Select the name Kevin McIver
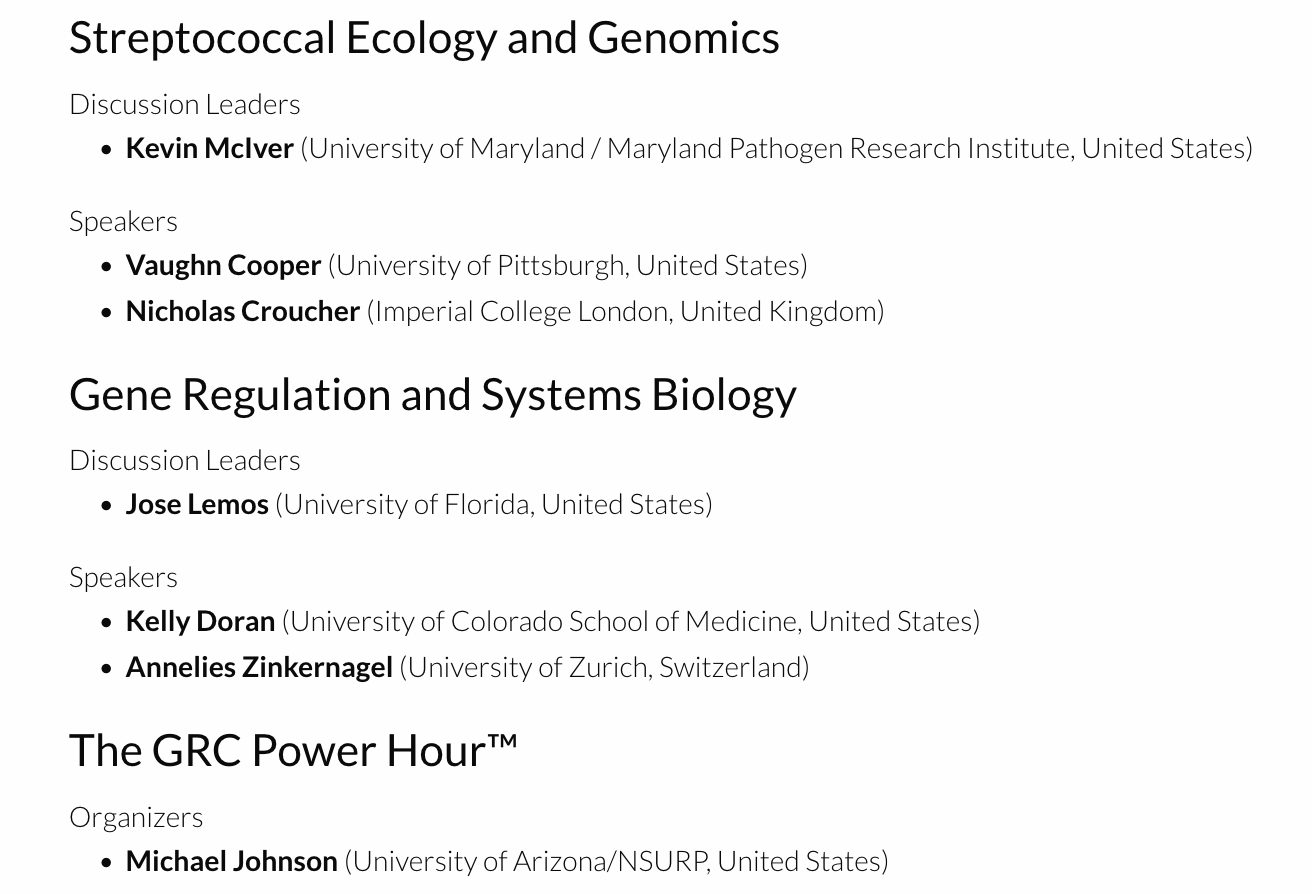 tap(209, 148)
